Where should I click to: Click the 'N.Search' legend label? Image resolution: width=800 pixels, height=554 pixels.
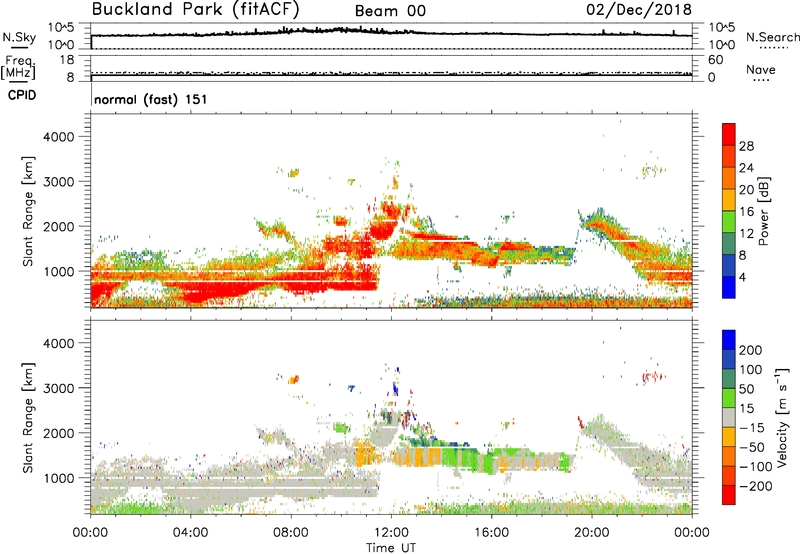(x=772, y=37)
